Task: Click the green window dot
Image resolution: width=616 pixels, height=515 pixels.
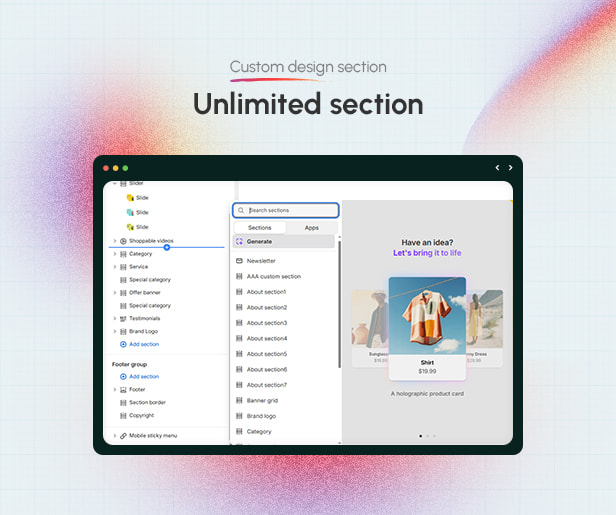Action: coord(125,168)
